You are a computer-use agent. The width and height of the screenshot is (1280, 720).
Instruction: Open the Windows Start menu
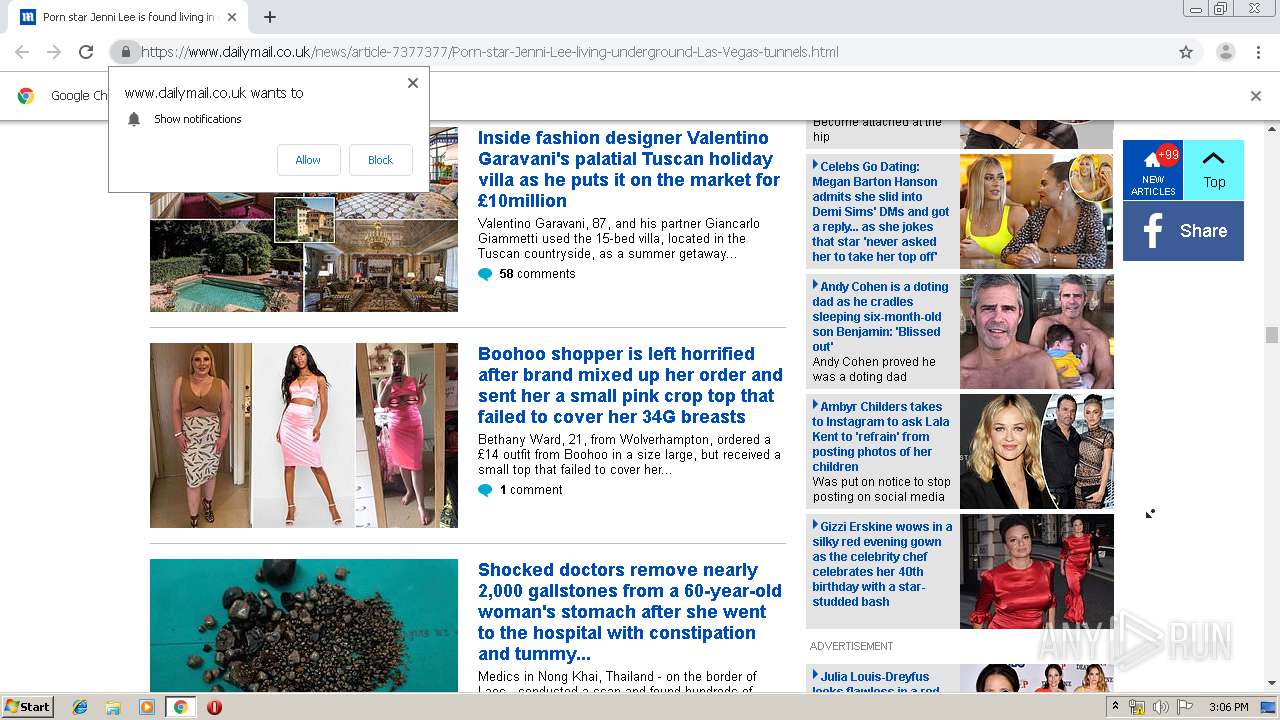coord(28,707)
